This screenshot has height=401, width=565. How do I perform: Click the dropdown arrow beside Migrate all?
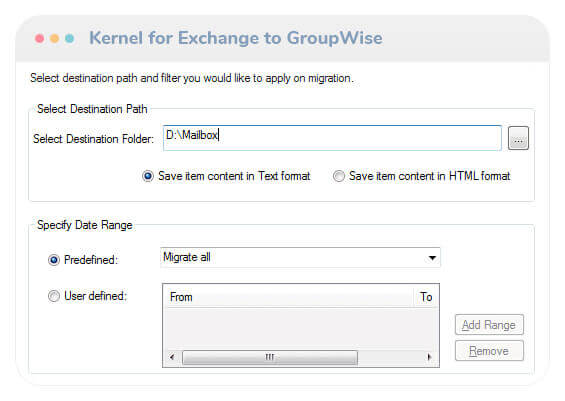[x=432, y=258]
